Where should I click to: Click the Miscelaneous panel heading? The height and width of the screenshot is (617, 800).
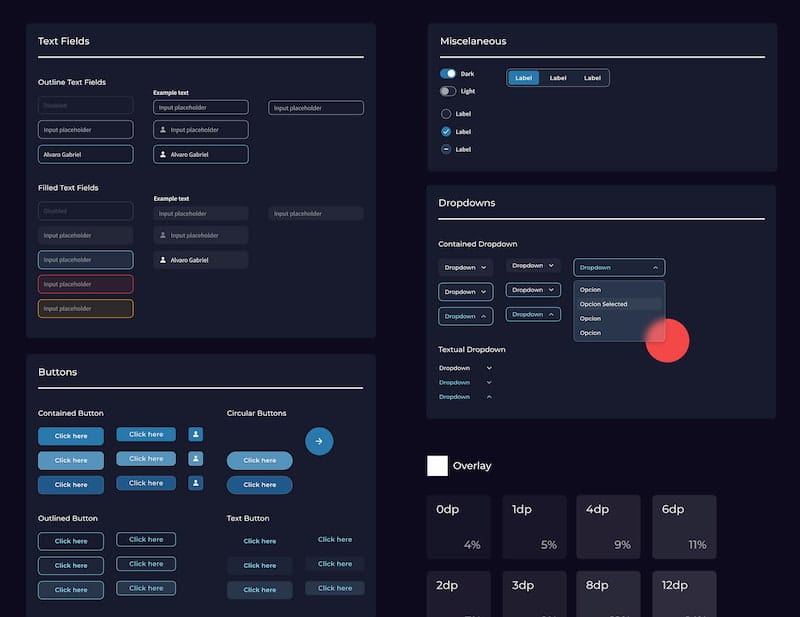pyautogui.click(x=473, y=41)
